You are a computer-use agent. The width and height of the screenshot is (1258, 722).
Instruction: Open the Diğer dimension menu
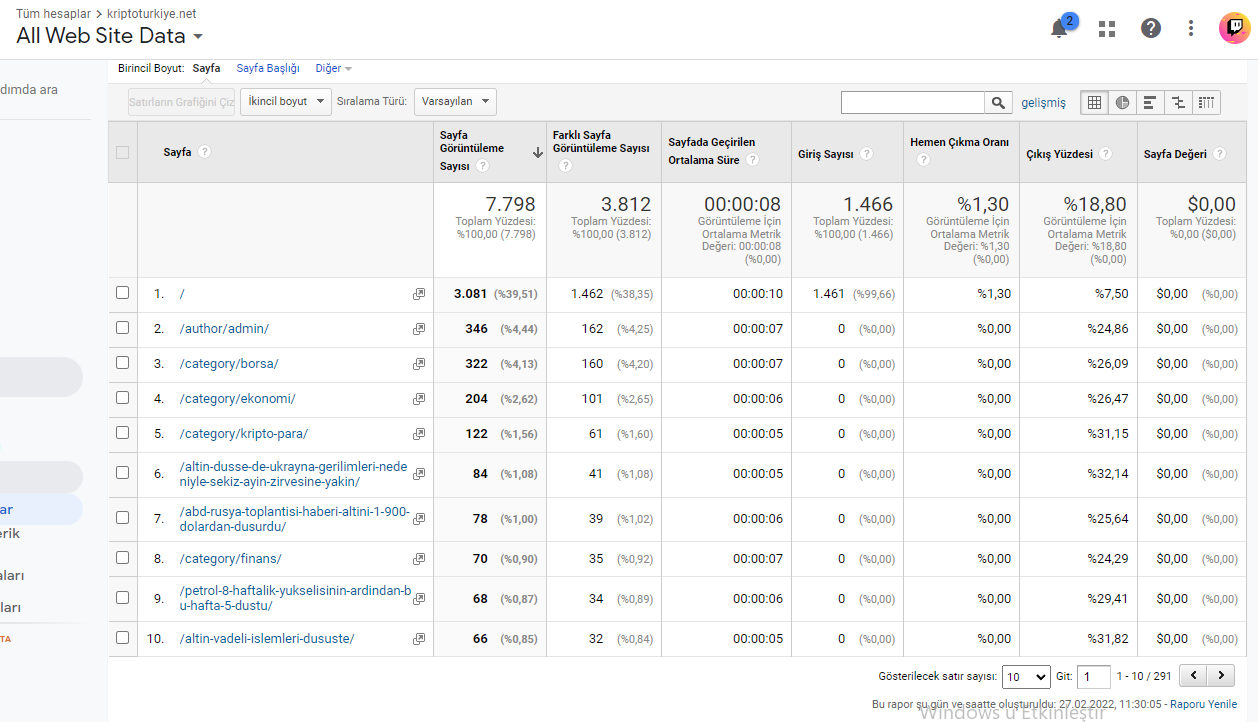[333, 68]
